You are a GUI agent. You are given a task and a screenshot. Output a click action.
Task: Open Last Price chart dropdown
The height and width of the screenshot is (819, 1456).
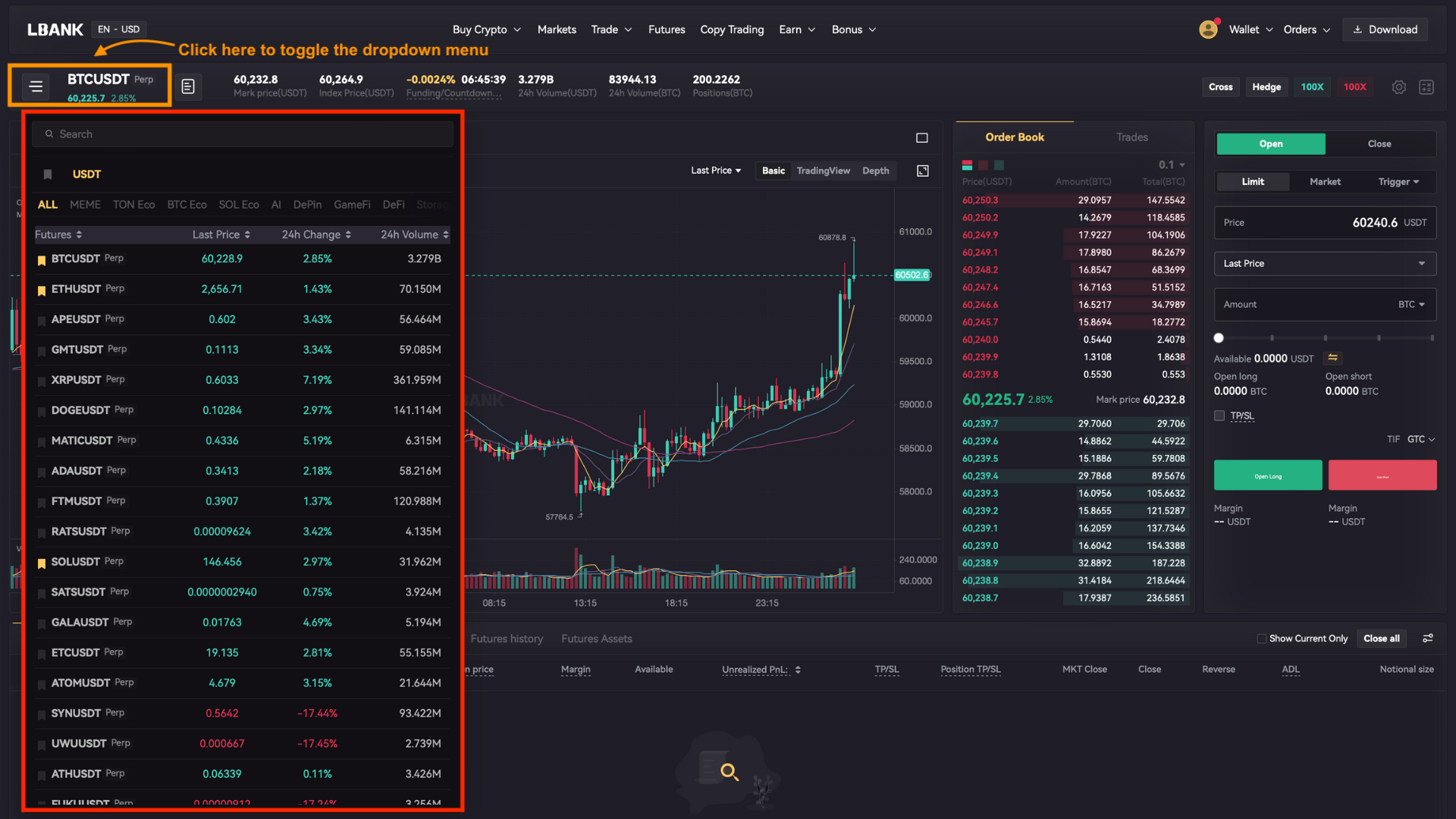click(716, 171)
